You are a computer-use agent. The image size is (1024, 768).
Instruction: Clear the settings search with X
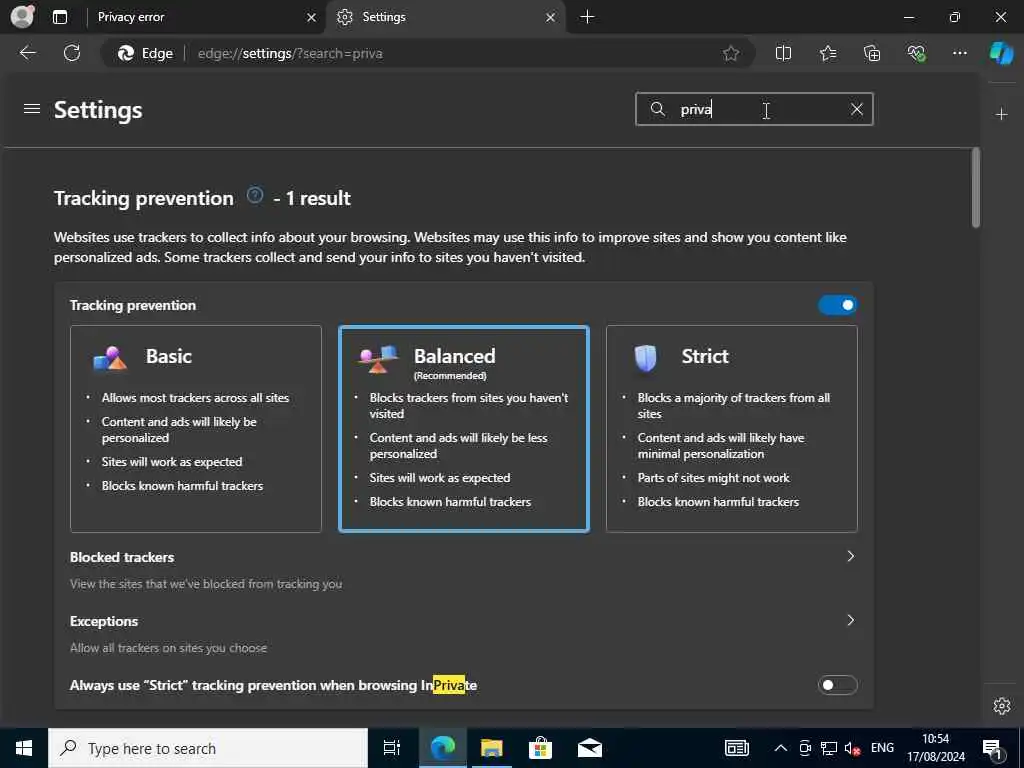(856, 109)
